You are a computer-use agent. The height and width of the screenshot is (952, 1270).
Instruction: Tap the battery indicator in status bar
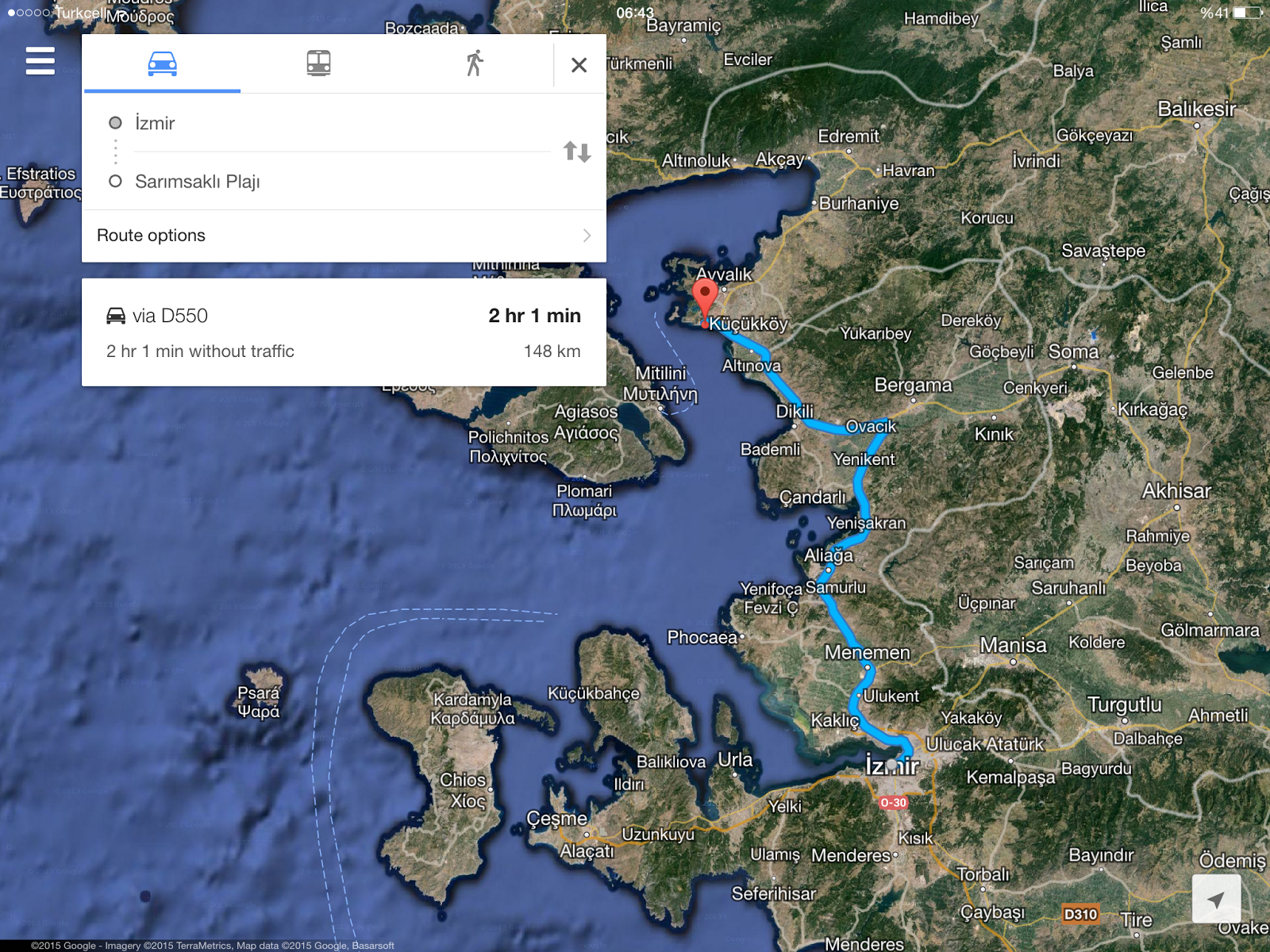pyautogui.click(x=1247, y=12)
